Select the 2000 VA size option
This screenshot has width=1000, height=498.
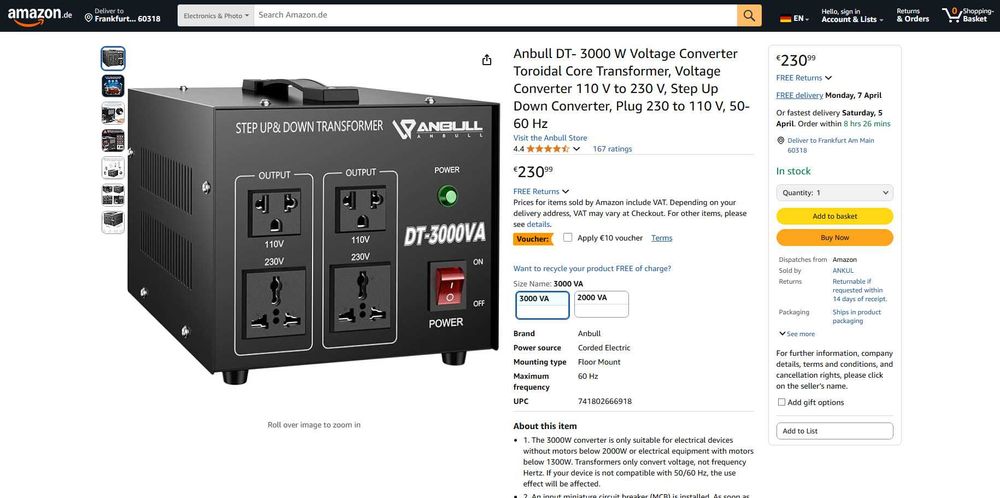(x=601, y=304)
